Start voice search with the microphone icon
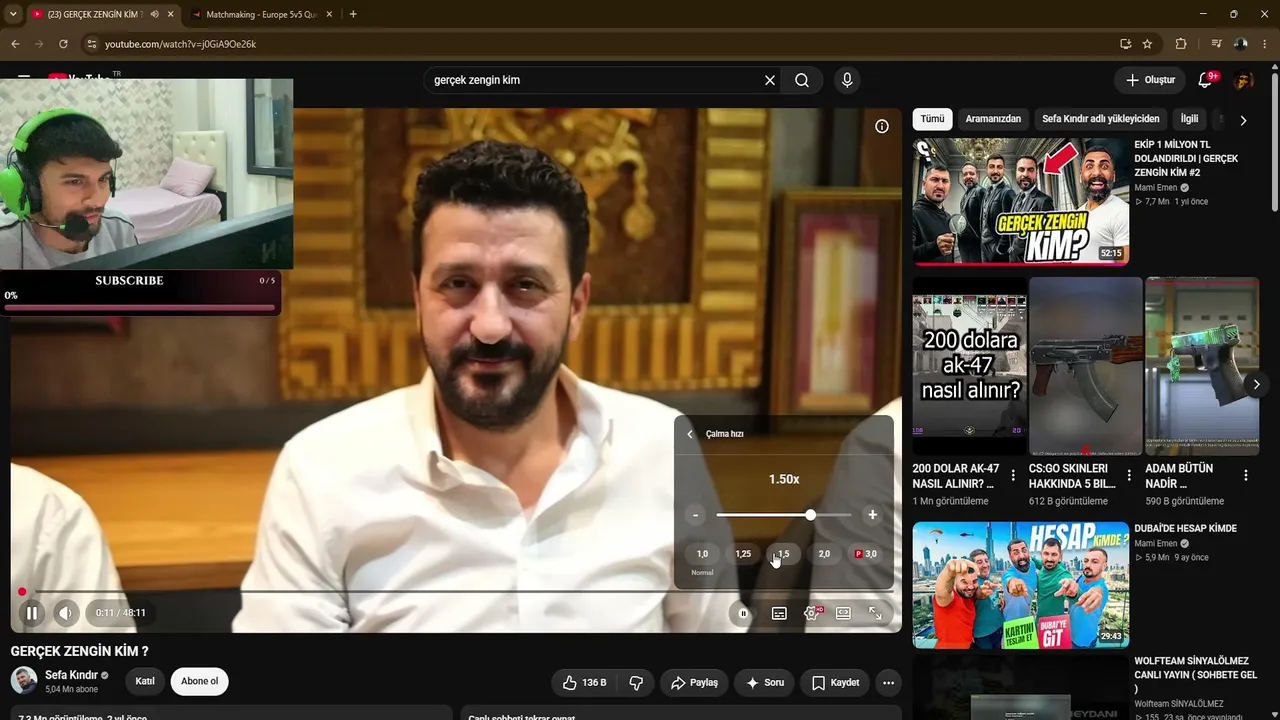1280x720 pixels. pyautogui.click(x=847, y=80)
